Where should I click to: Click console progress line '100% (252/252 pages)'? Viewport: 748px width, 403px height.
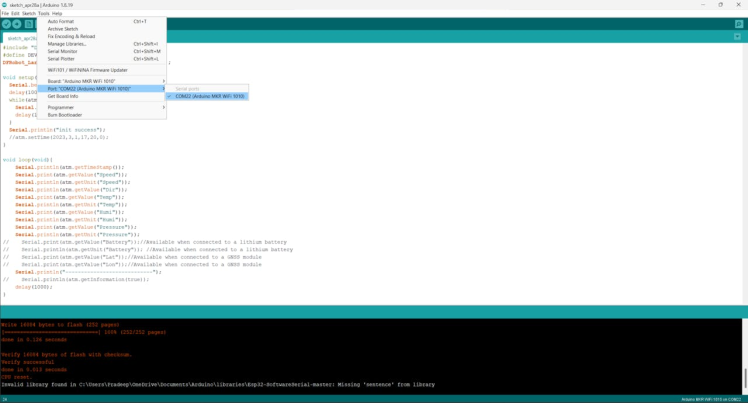tap(83, 332)
